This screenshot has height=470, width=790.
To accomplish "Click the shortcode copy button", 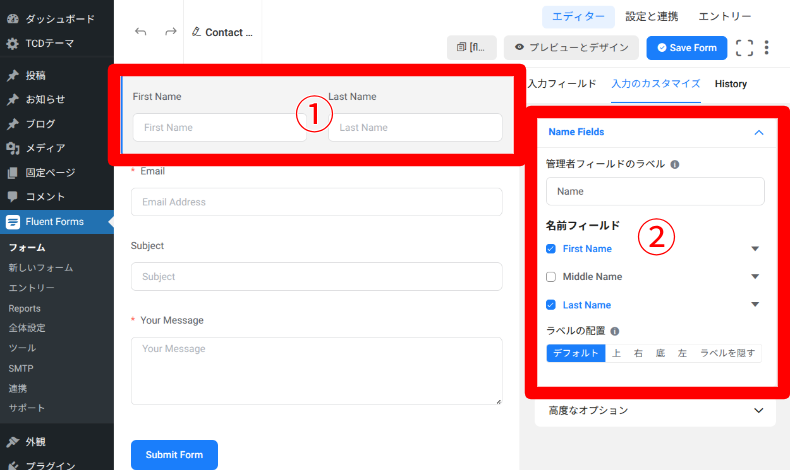I will click(472, 47).
